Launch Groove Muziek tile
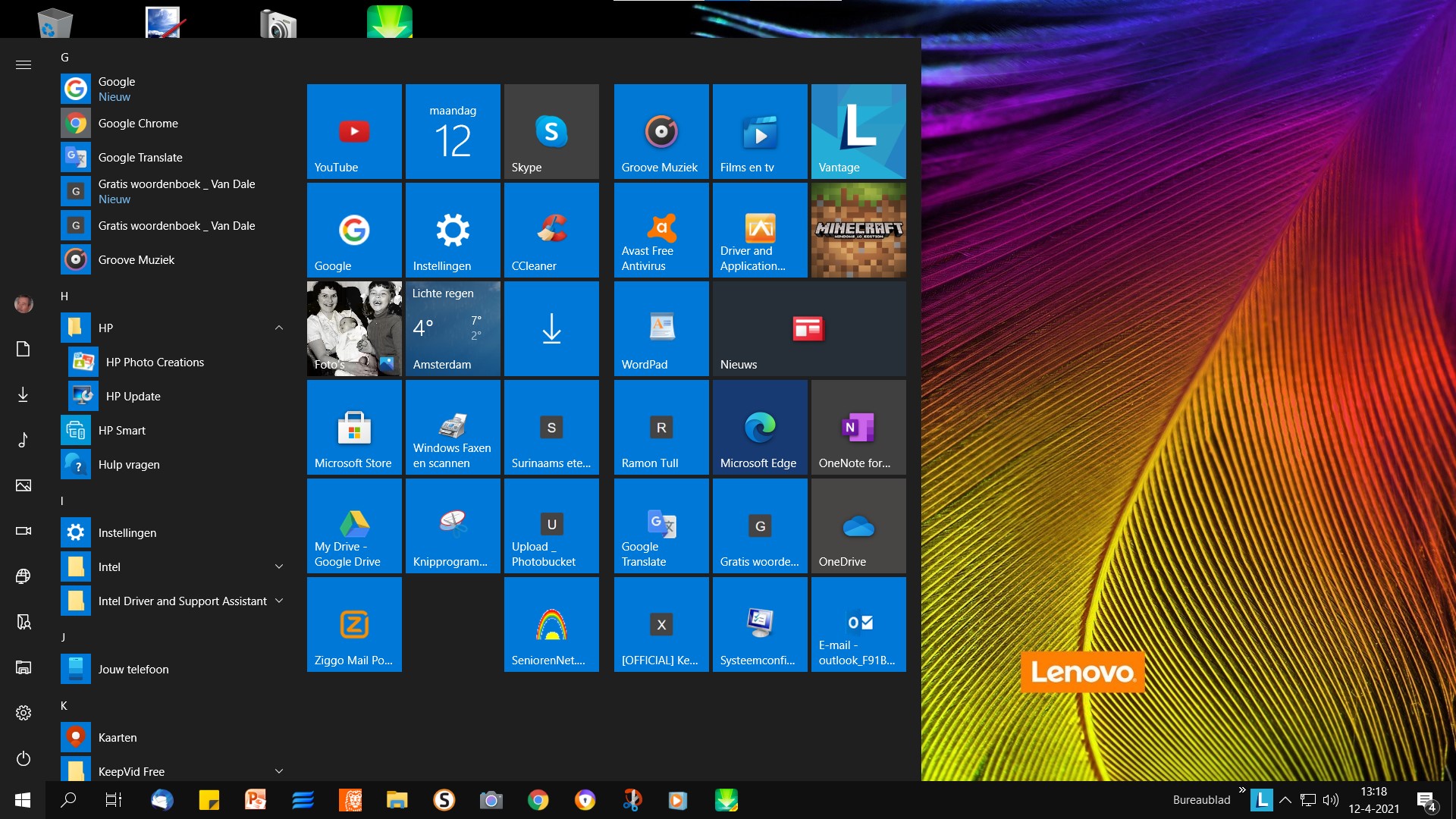This screenshot has width=1456, height=819. click(661, 131)
